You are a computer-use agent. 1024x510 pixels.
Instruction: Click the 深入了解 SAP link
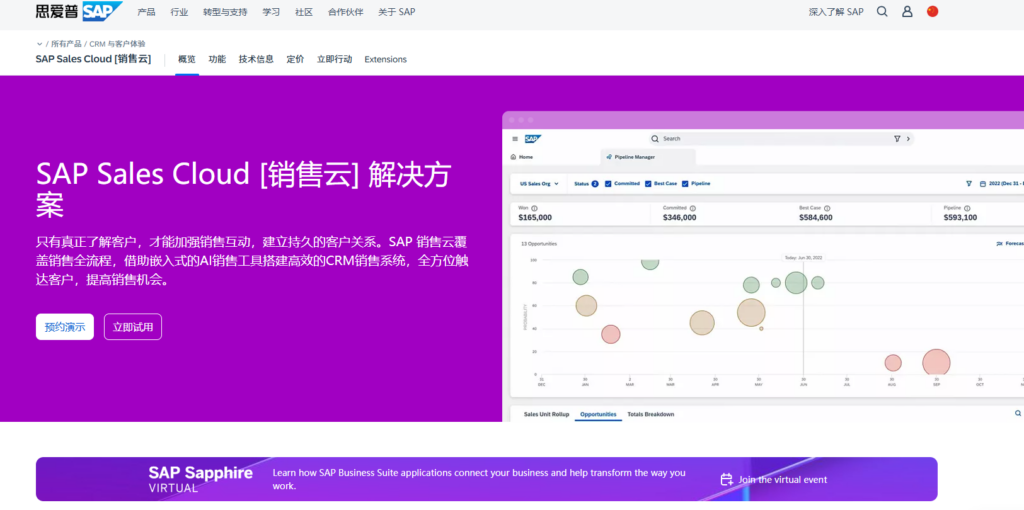pyautogui.click(x=836, y=12)
